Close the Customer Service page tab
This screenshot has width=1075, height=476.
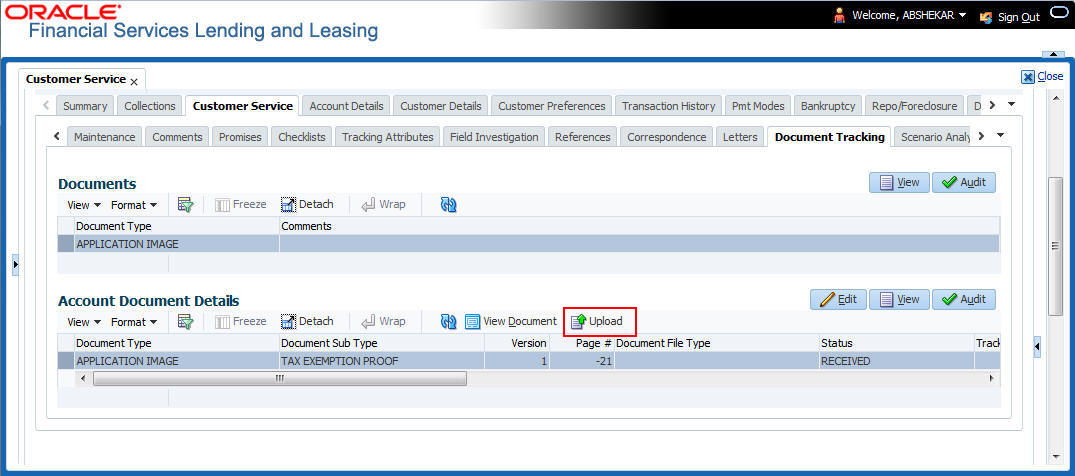[x=134, y=82]
